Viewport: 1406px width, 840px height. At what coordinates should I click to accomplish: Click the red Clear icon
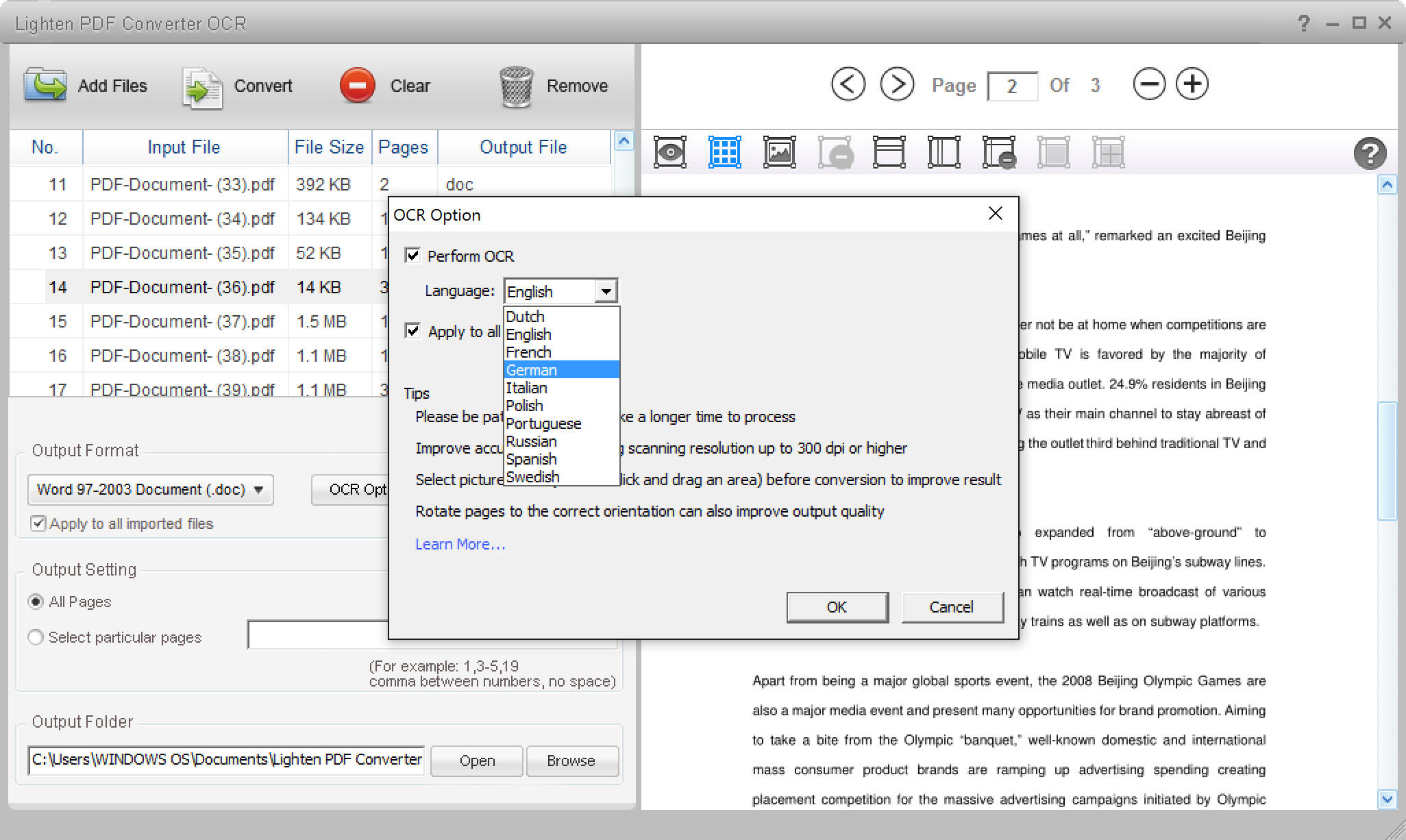(x=357, y=86)
